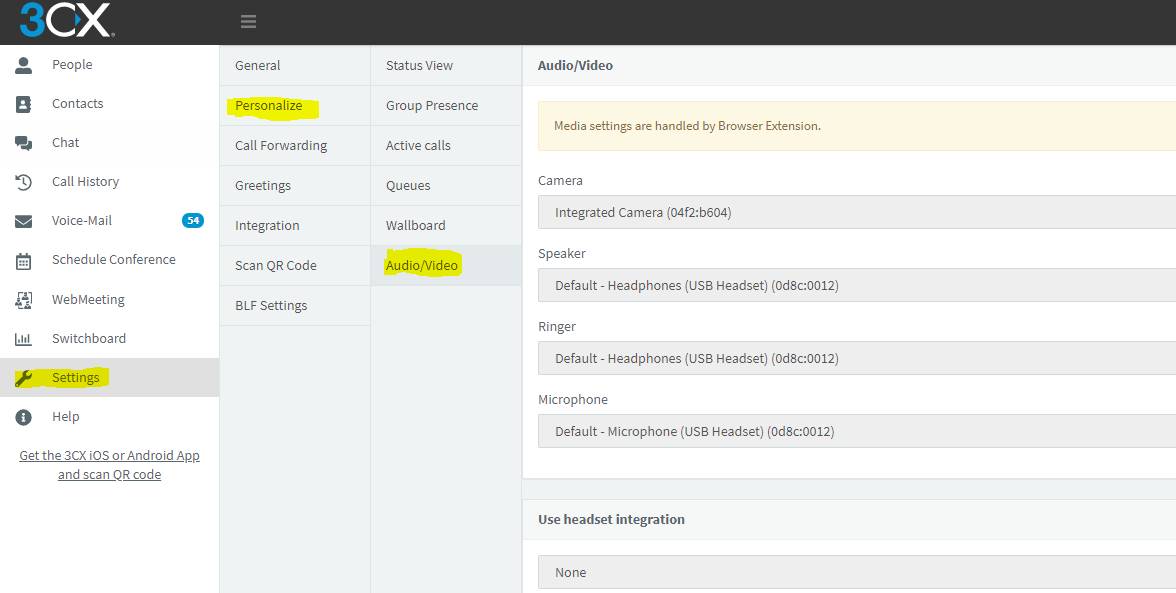Open Scan QR Code
The width and height of the screenshot is (1176, 593).
(x=295, y=265)
